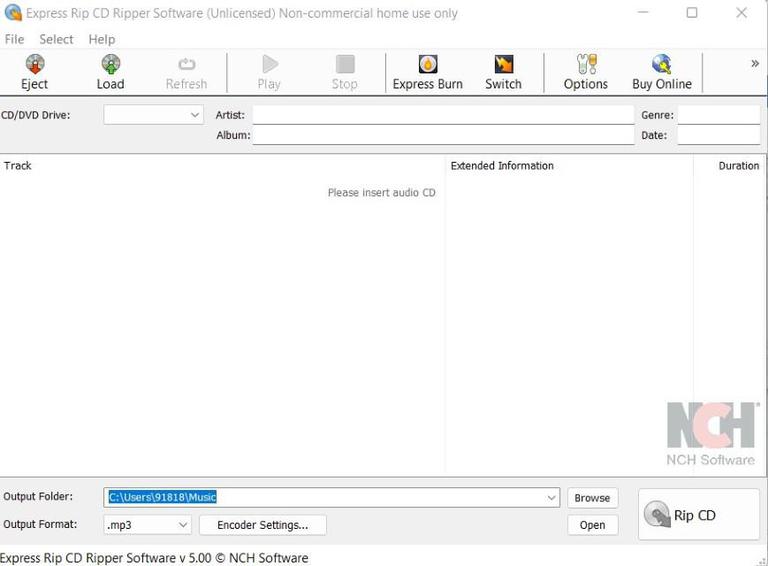Click the Artist input field
Screen dimensions: 768x566
pos(443,115)
